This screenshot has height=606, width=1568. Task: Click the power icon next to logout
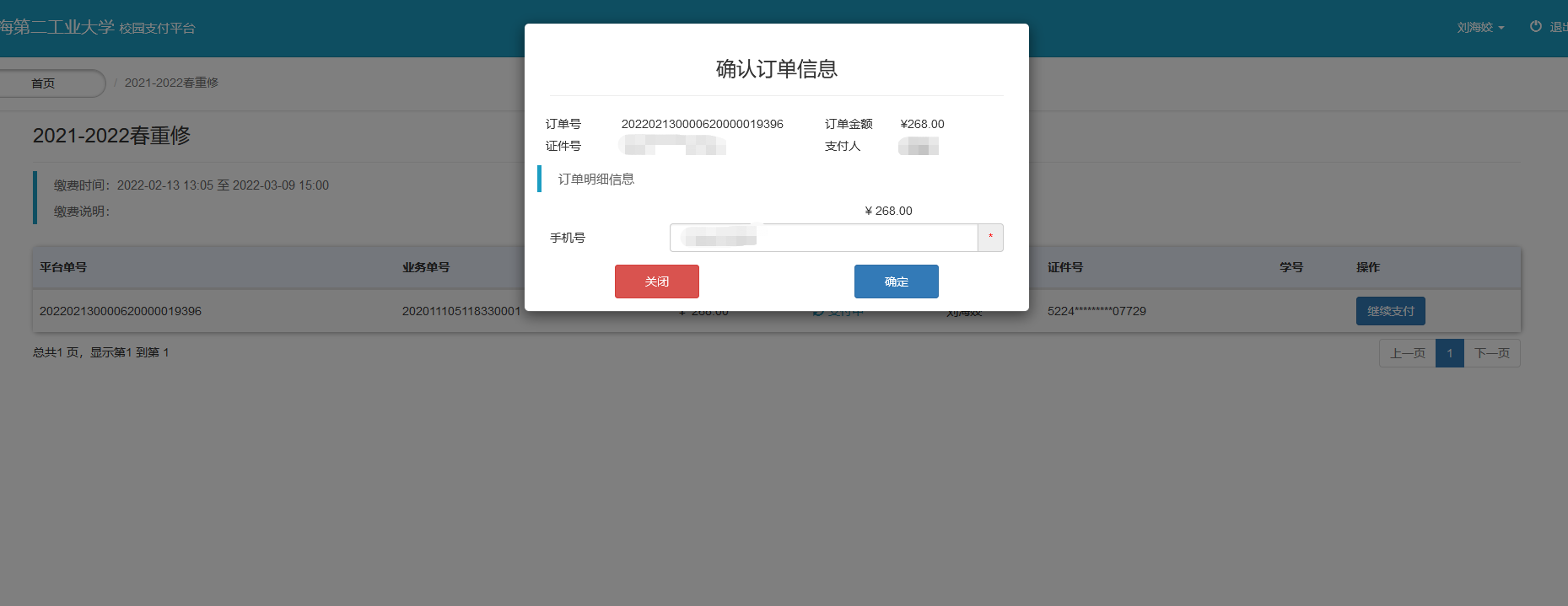[1536, 27]
